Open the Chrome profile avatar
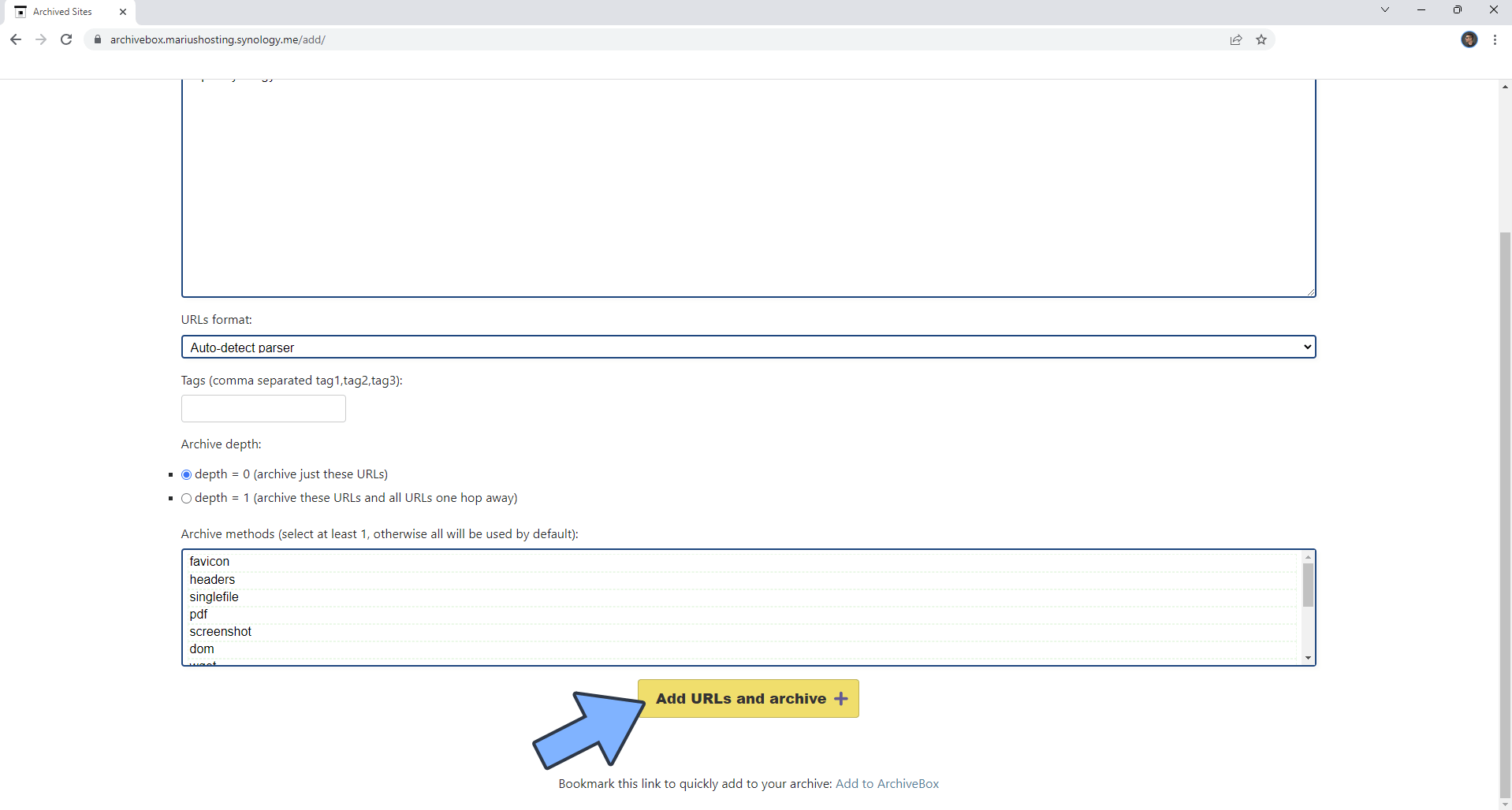 [x=1469, y=39]
